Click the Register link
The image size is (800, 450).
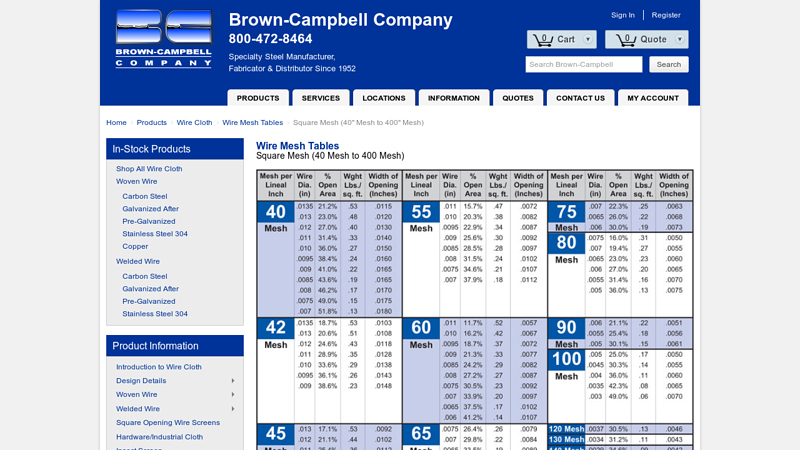[666, 15]
